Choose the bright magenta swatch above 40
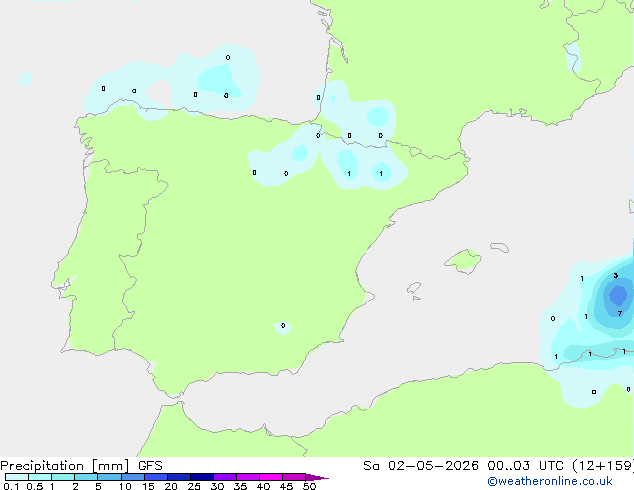The image size is (634, 490). point(271,477)
